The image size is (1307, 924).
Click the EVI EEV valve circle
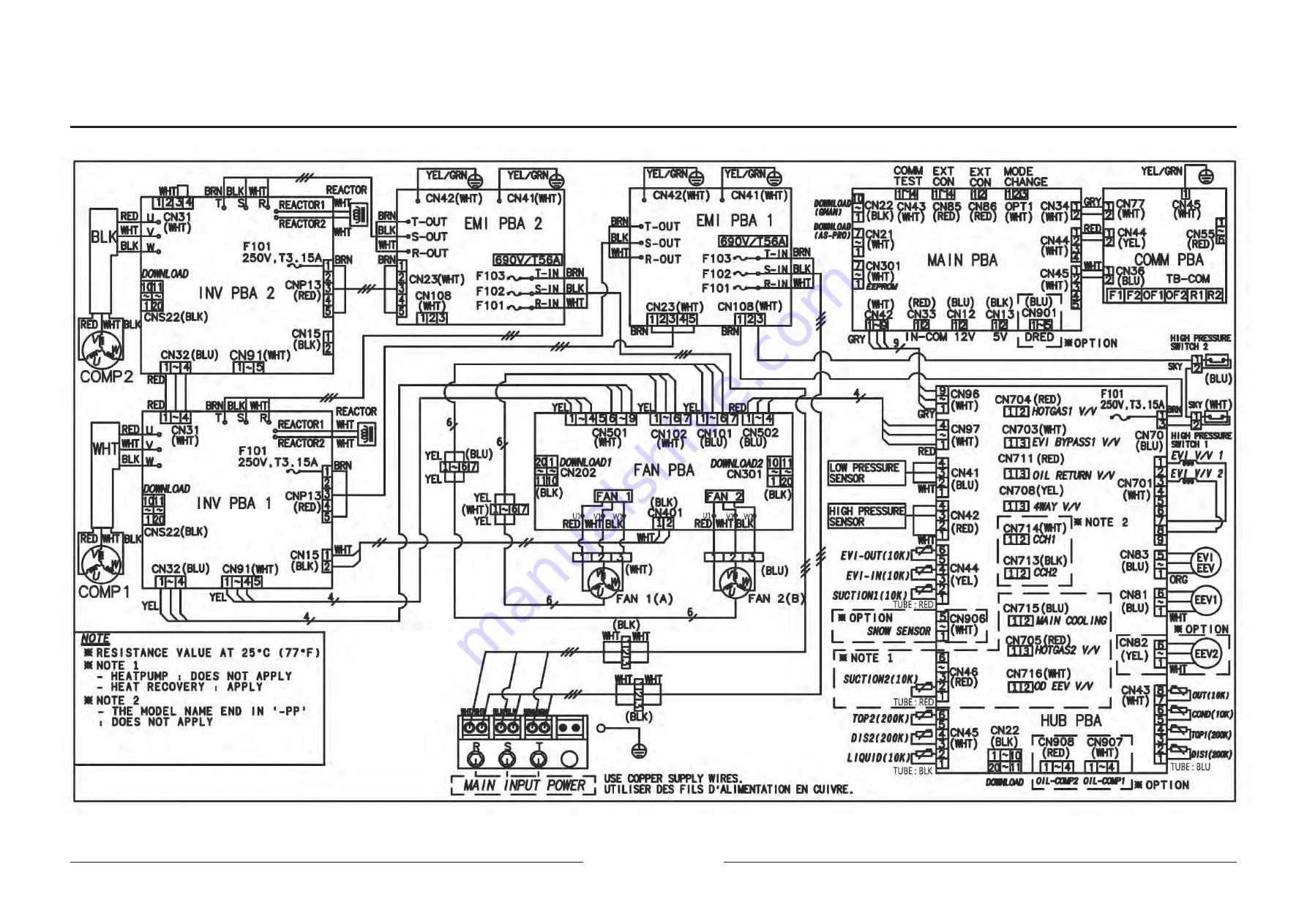1205,562
